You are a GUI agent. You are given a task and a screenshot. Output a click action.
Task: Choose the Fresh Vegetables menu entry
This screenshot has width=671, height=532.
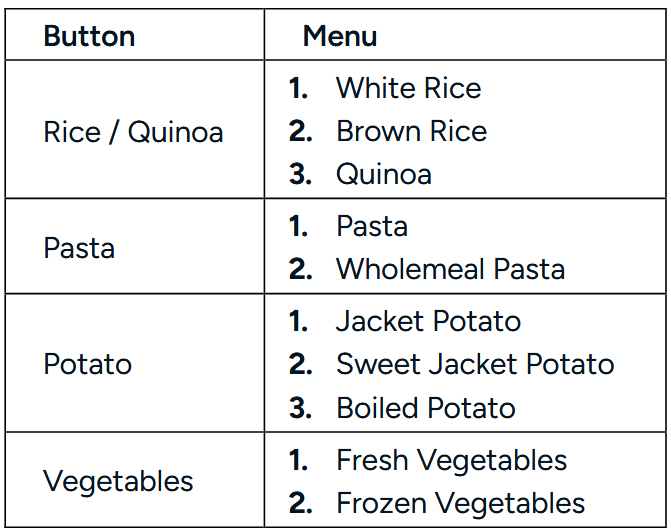[451, 460]
